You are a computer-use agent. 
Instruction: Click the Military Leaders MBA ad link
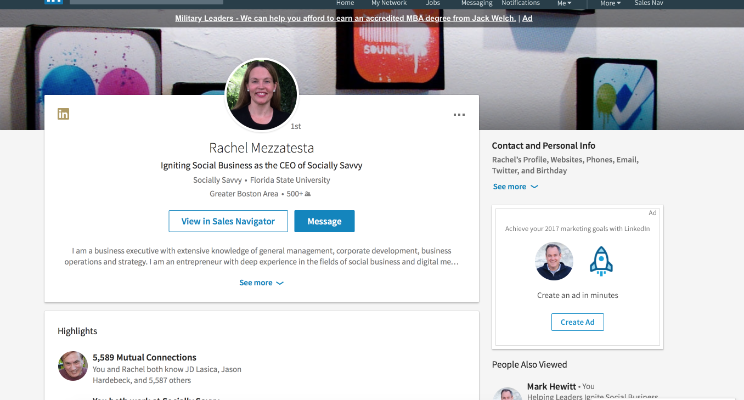(345, 18)
